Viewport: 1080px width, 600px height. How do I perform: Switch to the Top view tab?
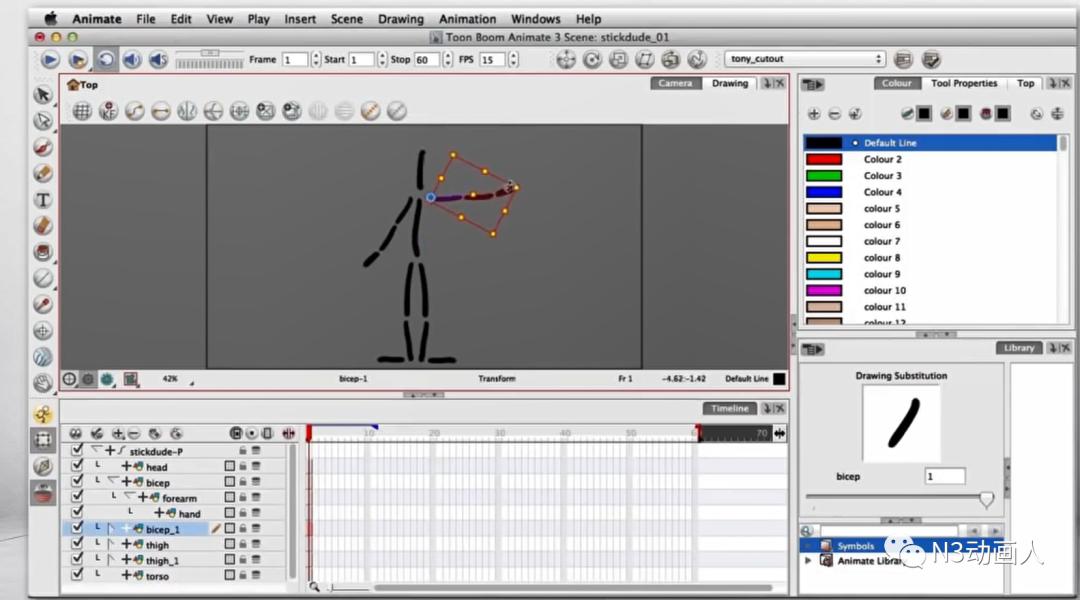(1025, 83)
